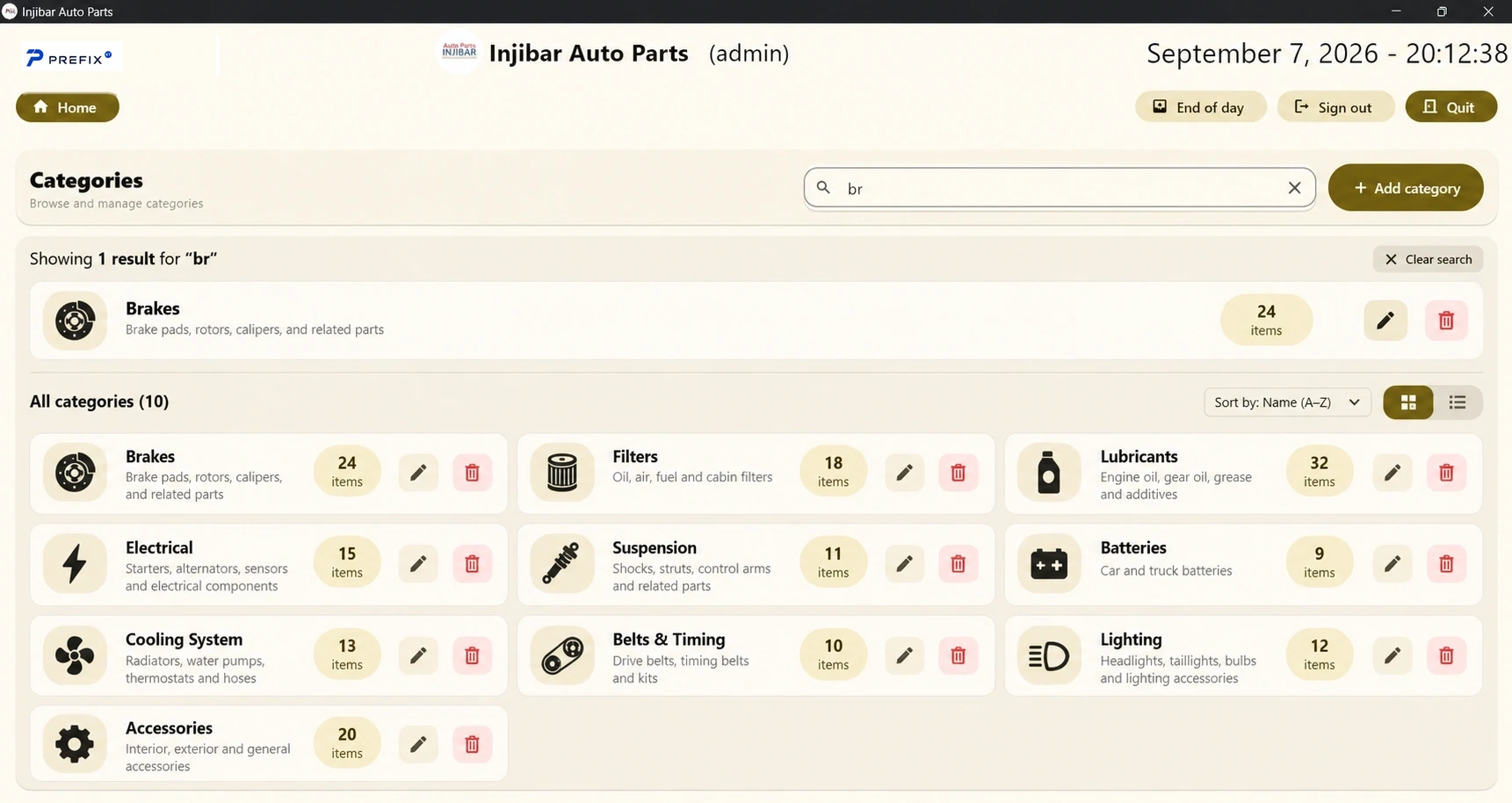Screen dimensions: 1512x803
Task: Click the Prefix logo
Action: (69, 58)
